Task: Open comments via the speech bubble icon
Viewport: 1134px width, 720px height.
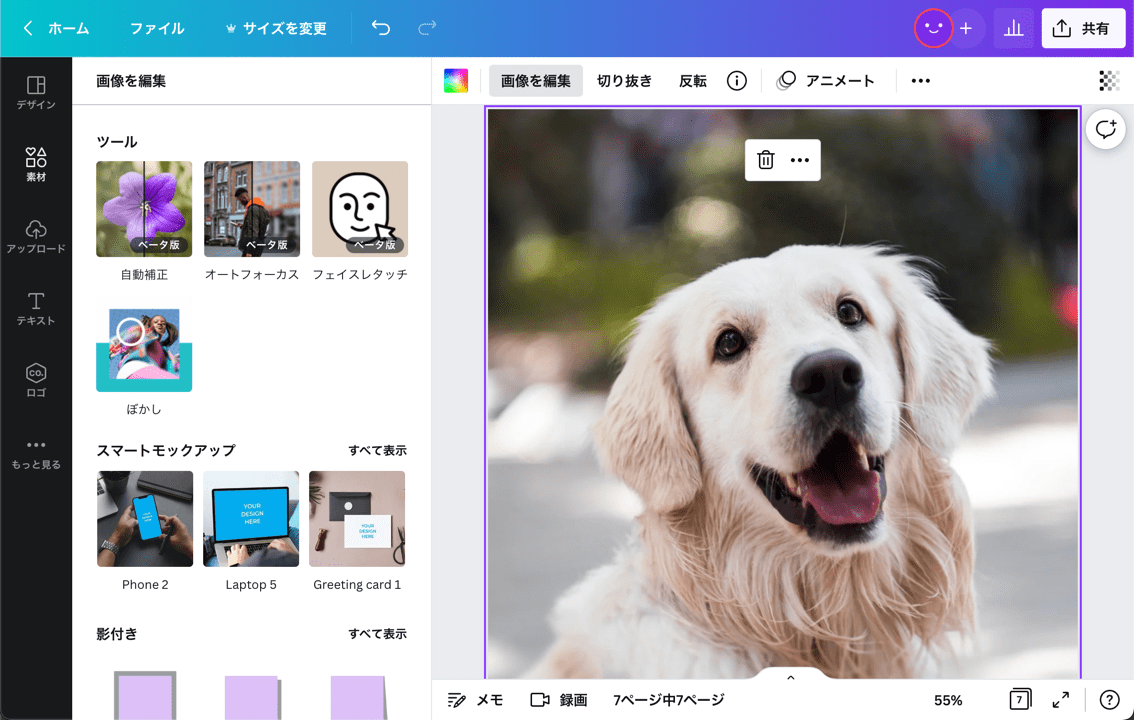Action: (1105, 129)
